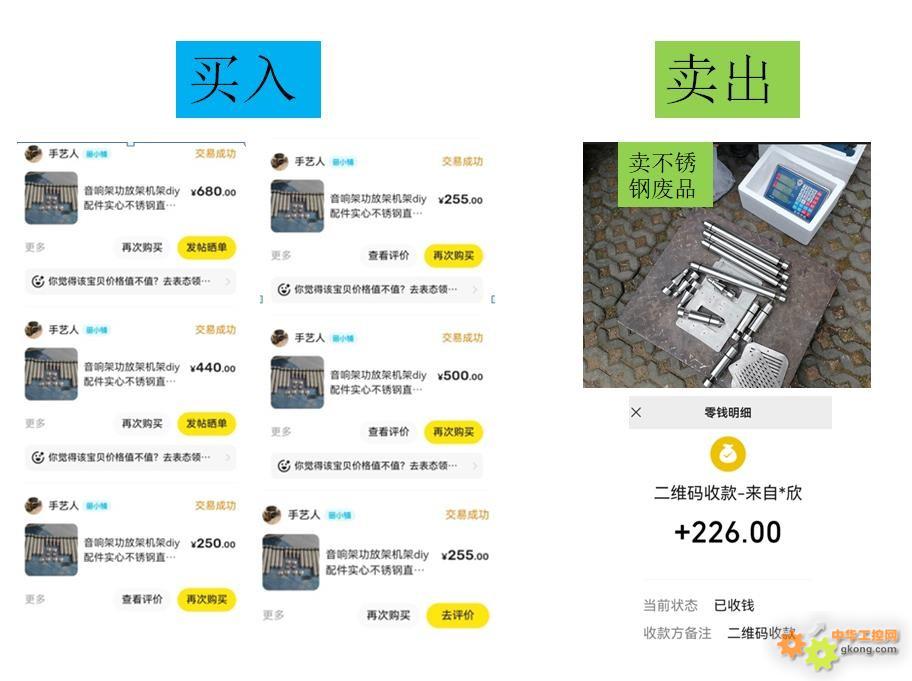Viewport: 912px width, 681px height.
Task: Close the 零钱明细 panel with X
Action: (636, 412)
